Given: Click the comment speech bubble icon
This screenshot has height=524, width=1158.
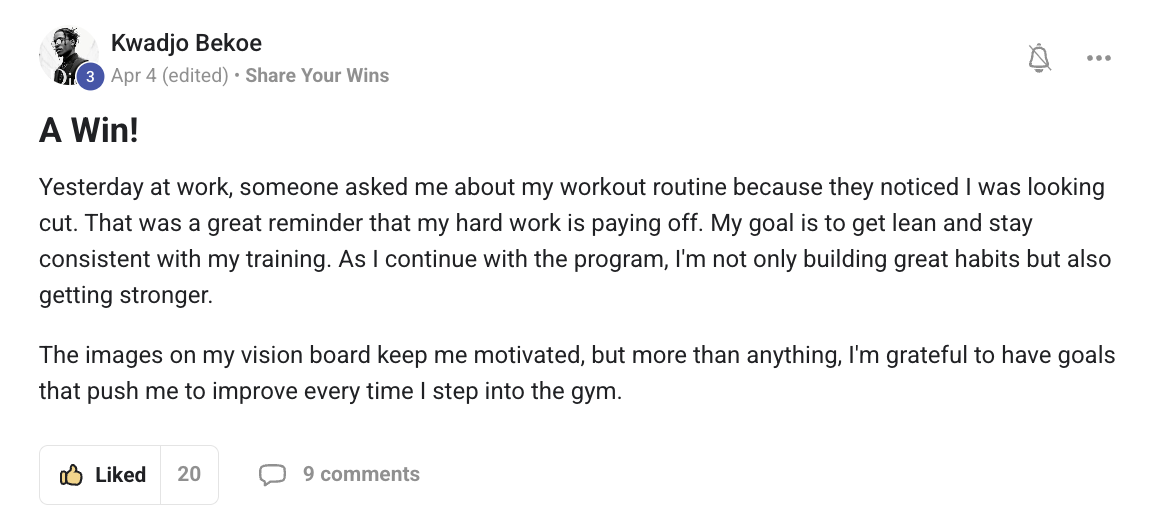Looking at the screenshot, I should [x=272, y=475].
